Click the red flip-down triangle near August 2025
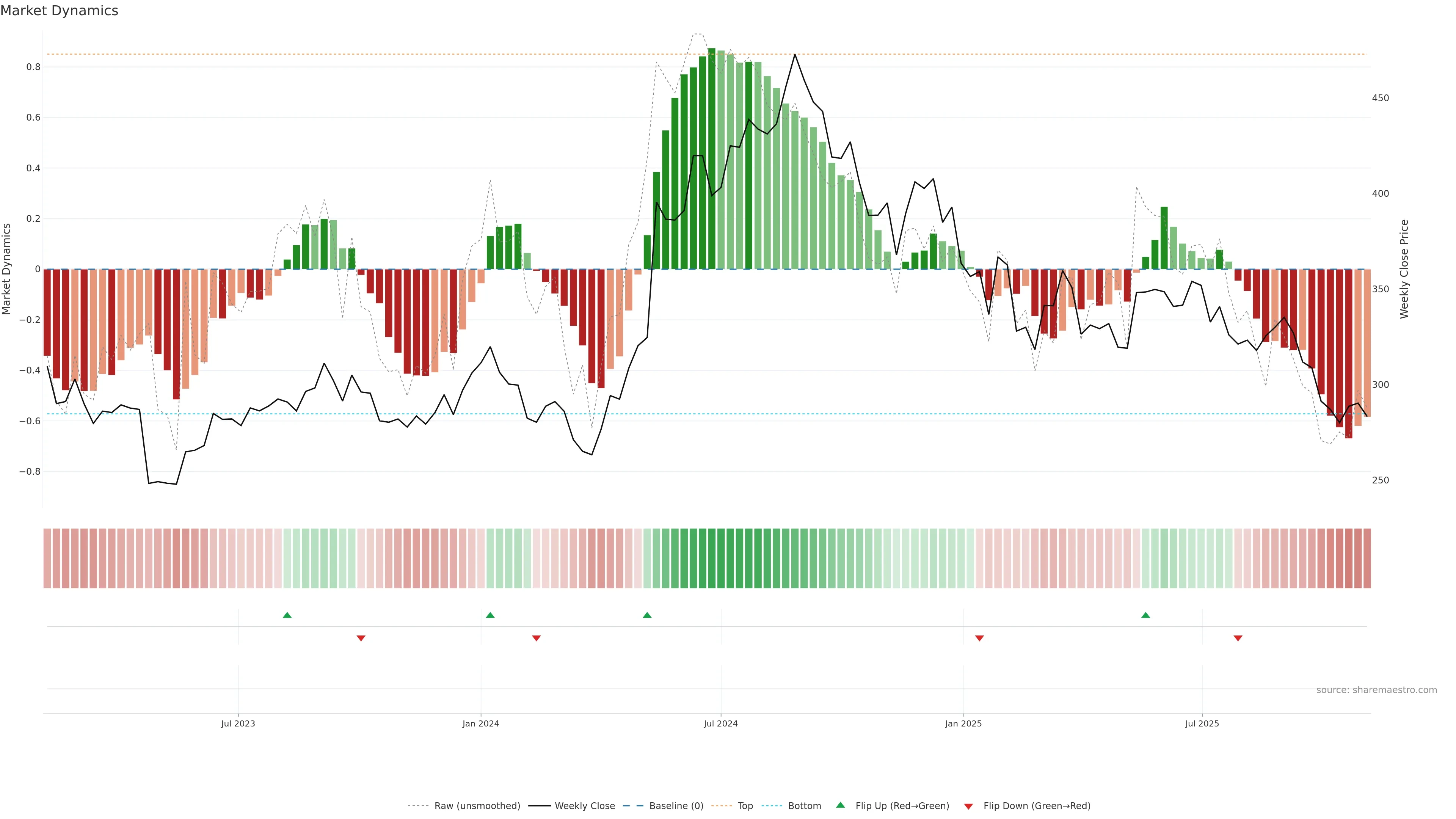 point(1238,638)
